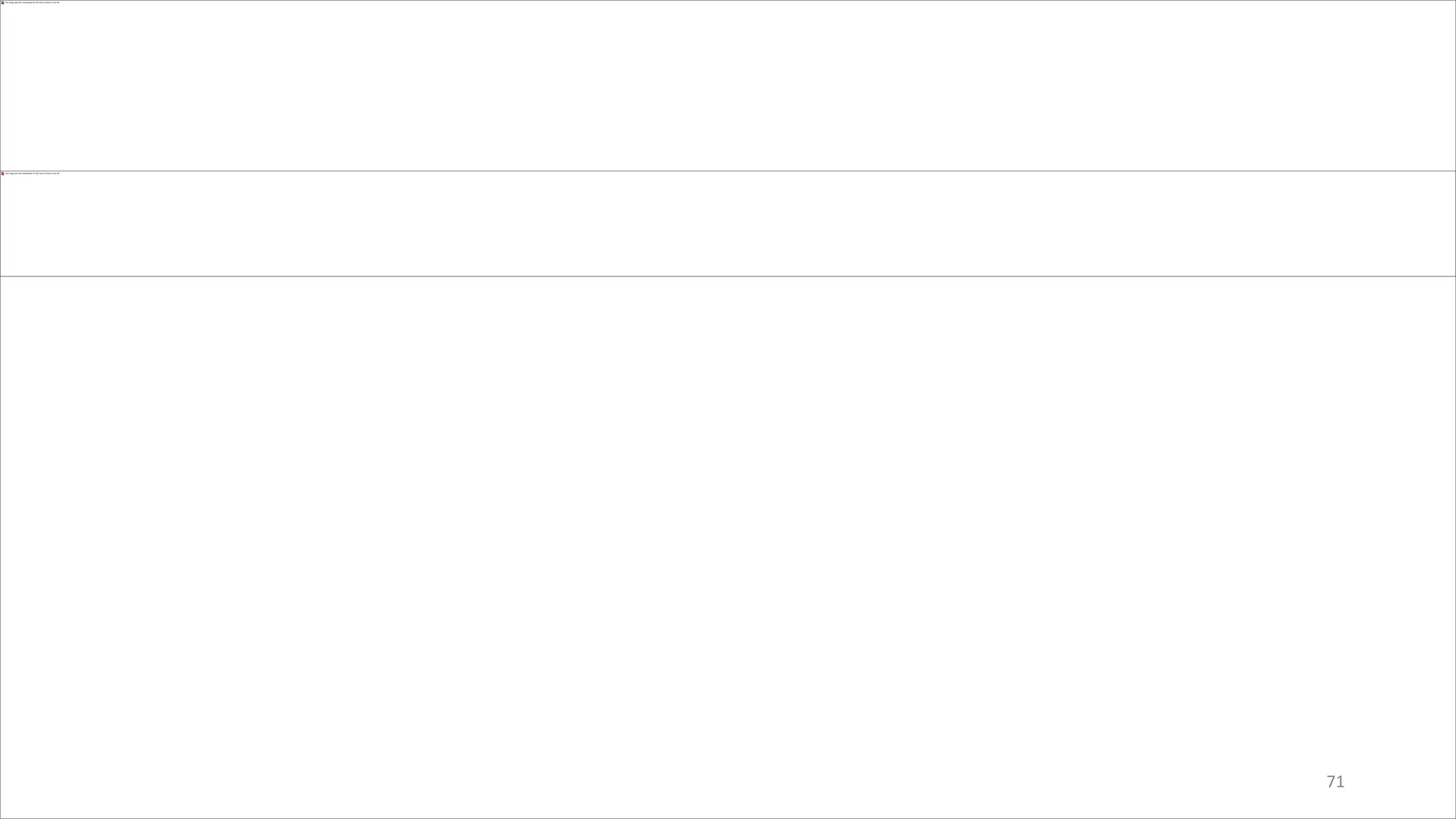Click the blank center of the lower slide region
The height and width of the screenshot is (819, 1456).
pyautogui.click(x=728, y=547)
